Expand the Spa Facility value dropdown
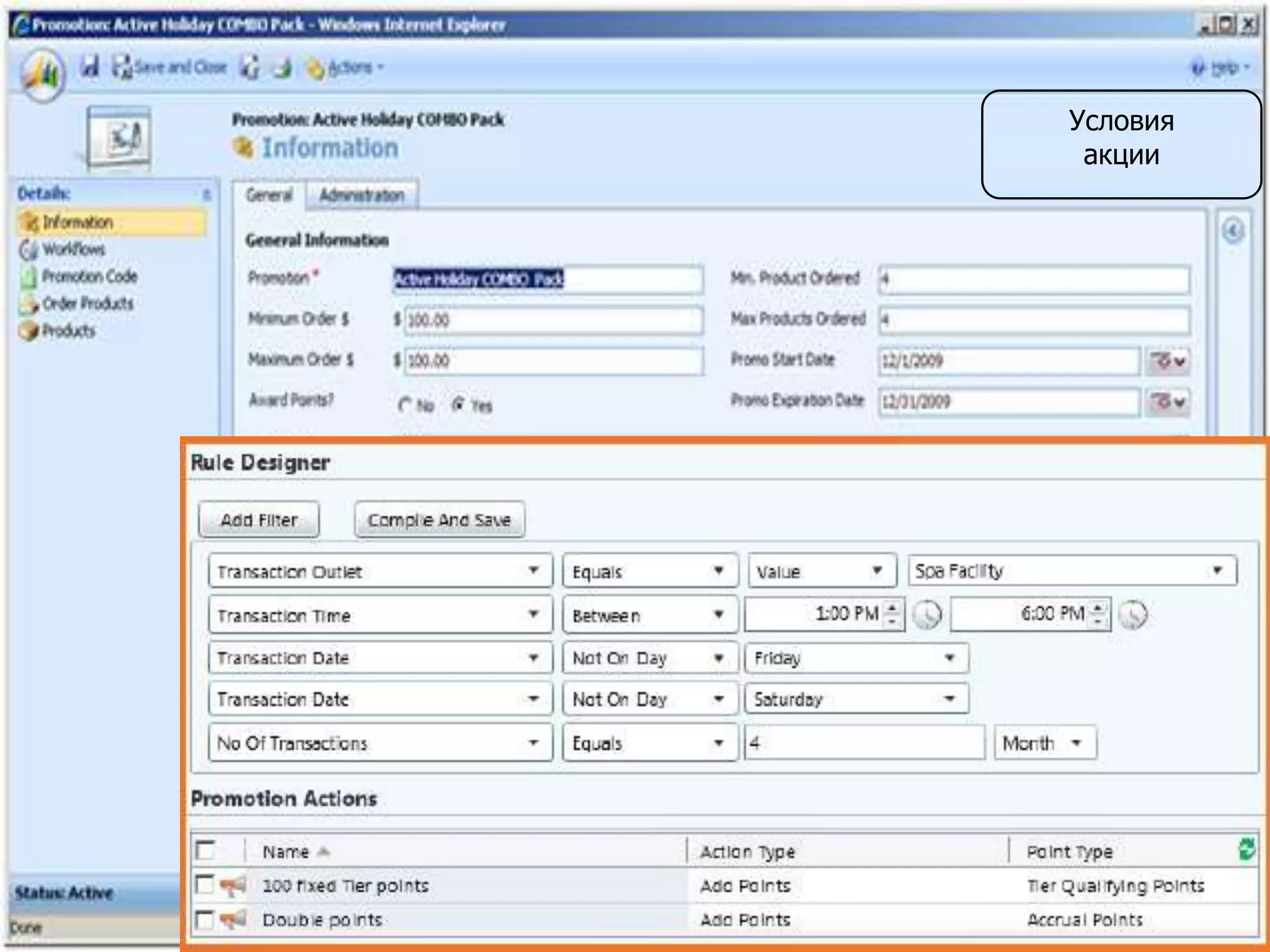This screenshot has width=1270, height=952. [1217, 570]
